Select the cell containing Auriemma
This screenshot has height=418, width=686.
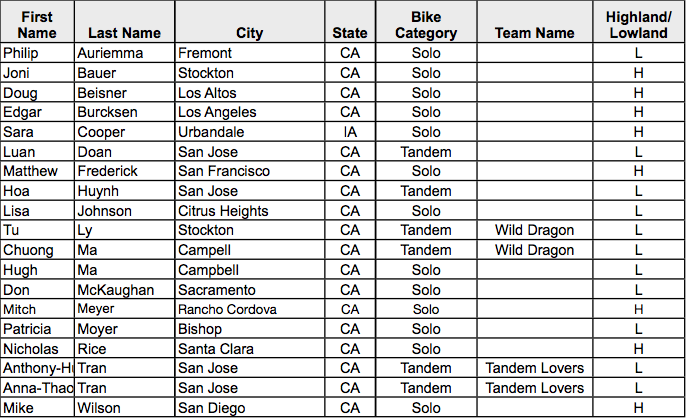[x=124, y=53]
